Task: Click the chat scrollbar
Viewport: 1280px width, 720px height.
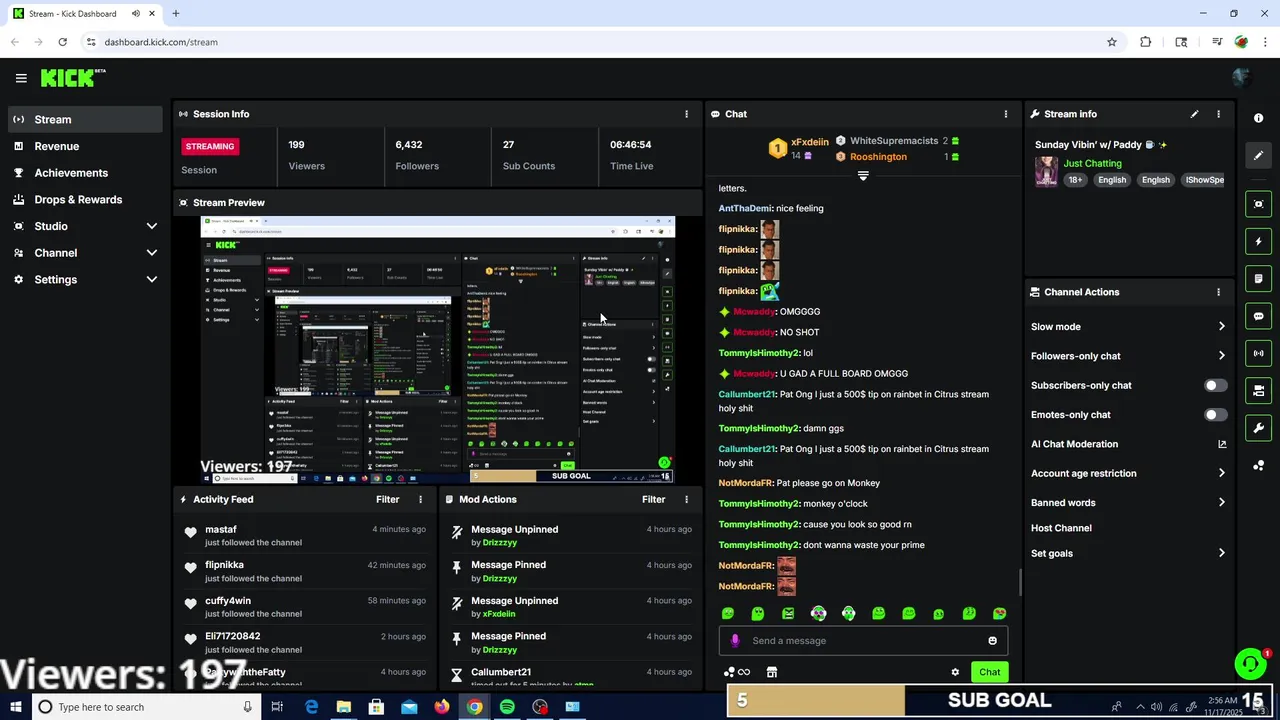Action: click(x=1020, y=580)
